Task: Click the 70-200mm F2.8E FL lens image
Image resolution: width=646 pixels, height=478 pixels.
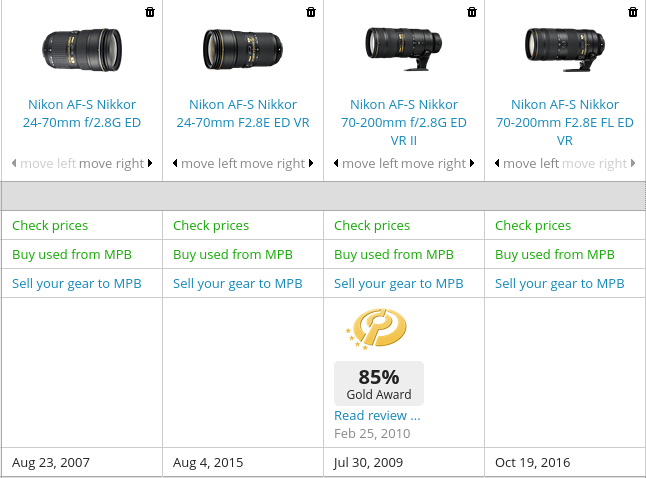Action: tap(565, 47)
